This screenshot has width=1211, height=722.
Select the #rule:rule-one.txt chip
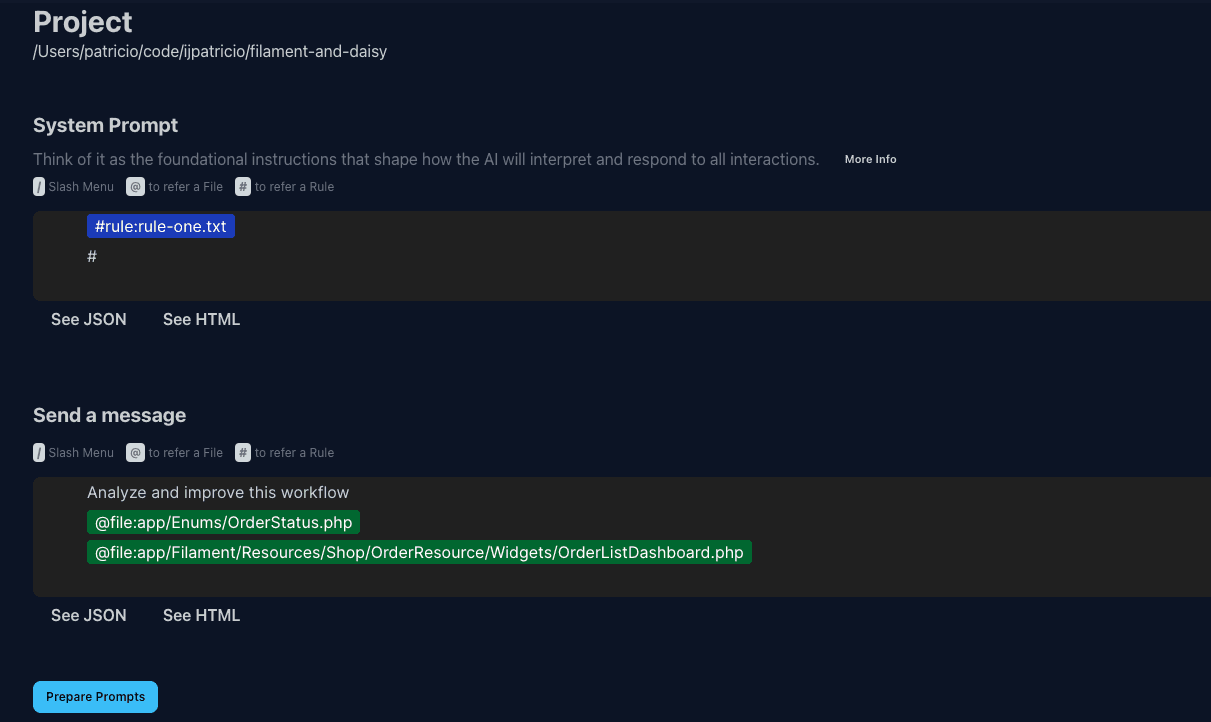pos(160,226)
